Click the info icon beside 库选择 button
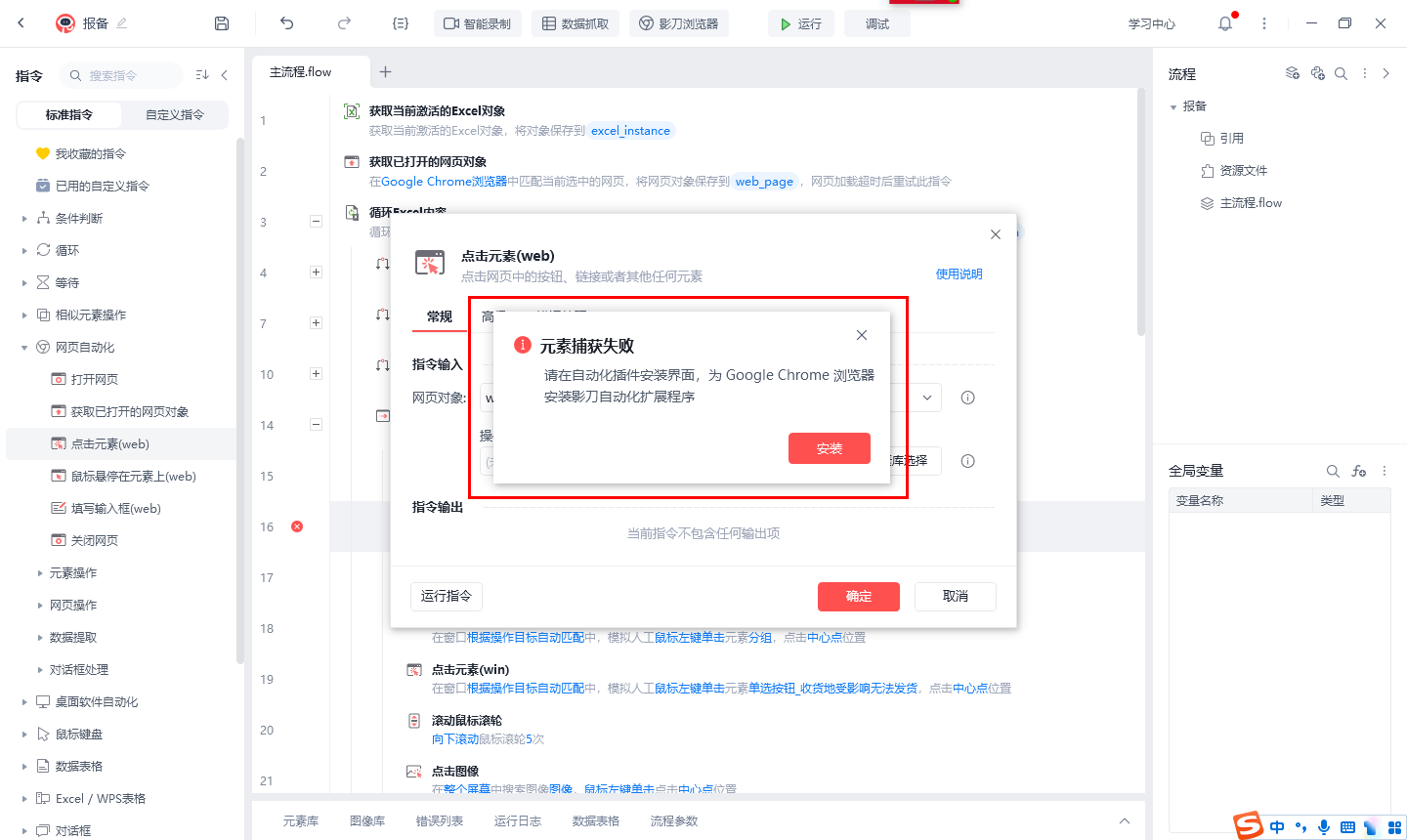The width and height of the screenshot is (1407, 840). pos(968,461)
